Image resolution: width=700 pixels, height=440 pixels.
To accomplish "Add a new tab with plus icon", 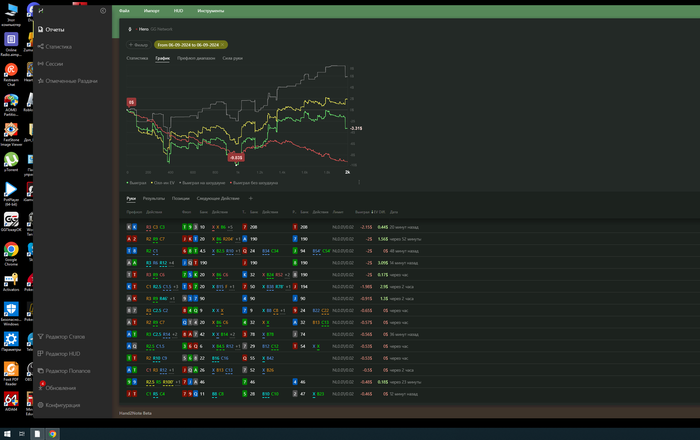I will click(250, 198).
